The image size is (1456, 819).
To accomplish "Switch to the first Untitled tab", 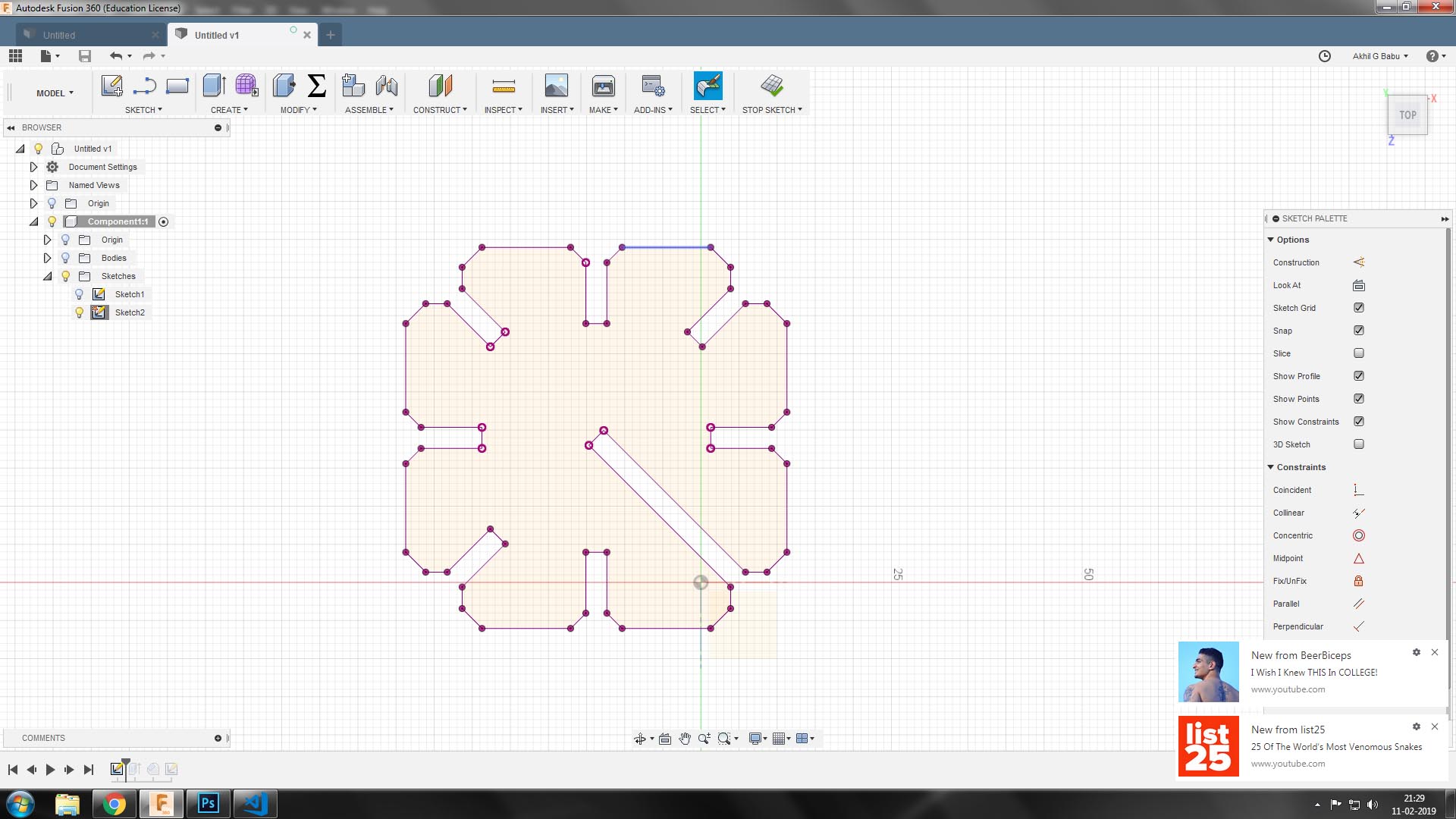I will pyautogui.click(x=59, y=35).
